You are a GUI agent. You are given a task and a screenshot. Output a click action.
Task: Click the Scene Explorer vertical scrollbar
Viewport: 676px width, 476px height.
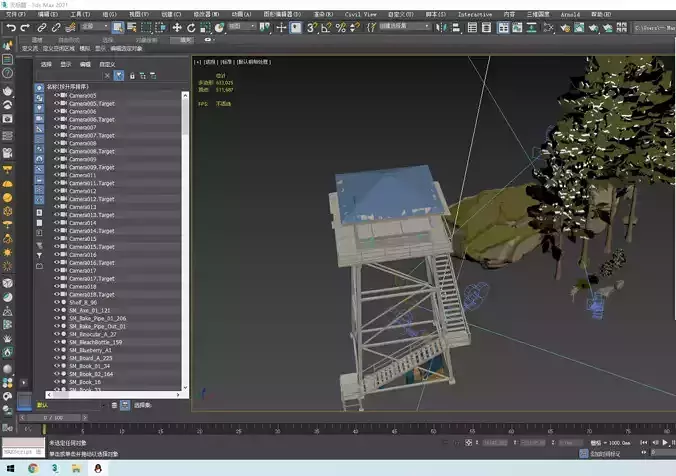coord(185,239)
